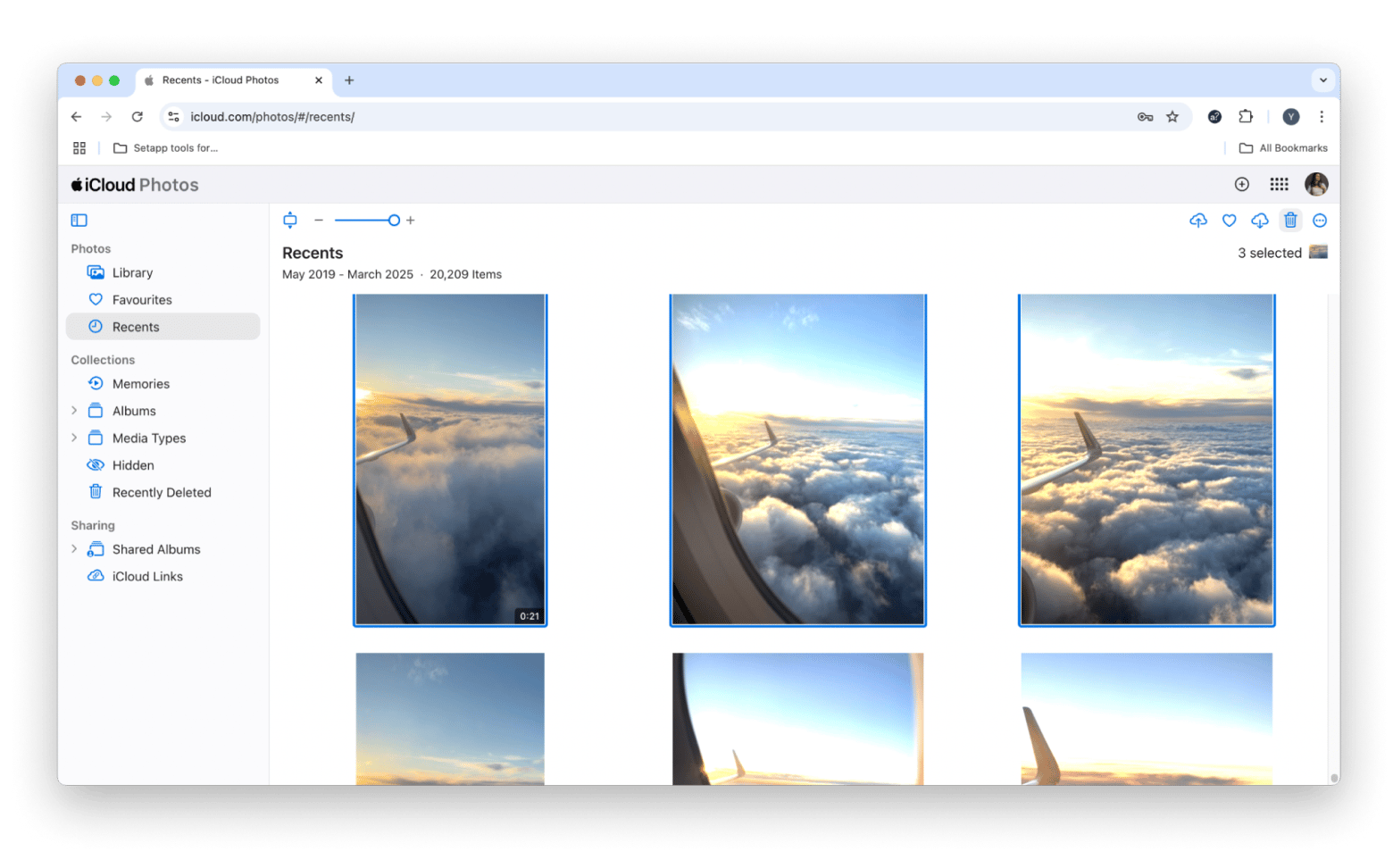
Task: Show Hidden photos in the sidebar
Action: click(132, 464)
